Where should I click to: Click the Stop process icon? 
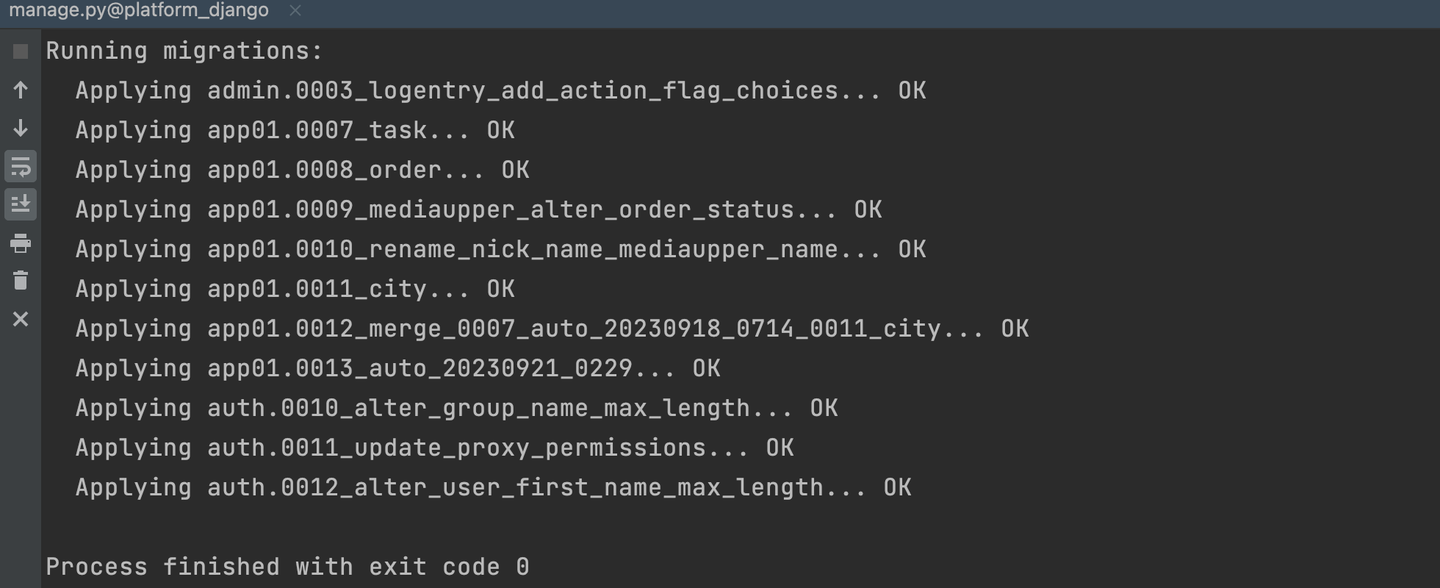click(19, 51)
